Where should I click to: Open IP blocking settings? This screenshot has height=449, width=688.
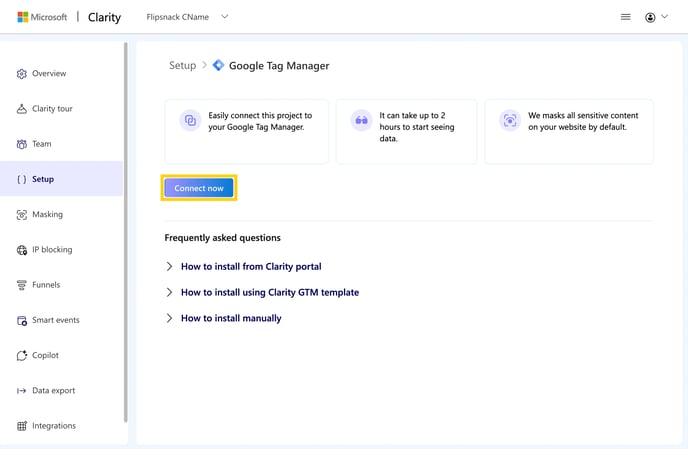tap(61, 250)
